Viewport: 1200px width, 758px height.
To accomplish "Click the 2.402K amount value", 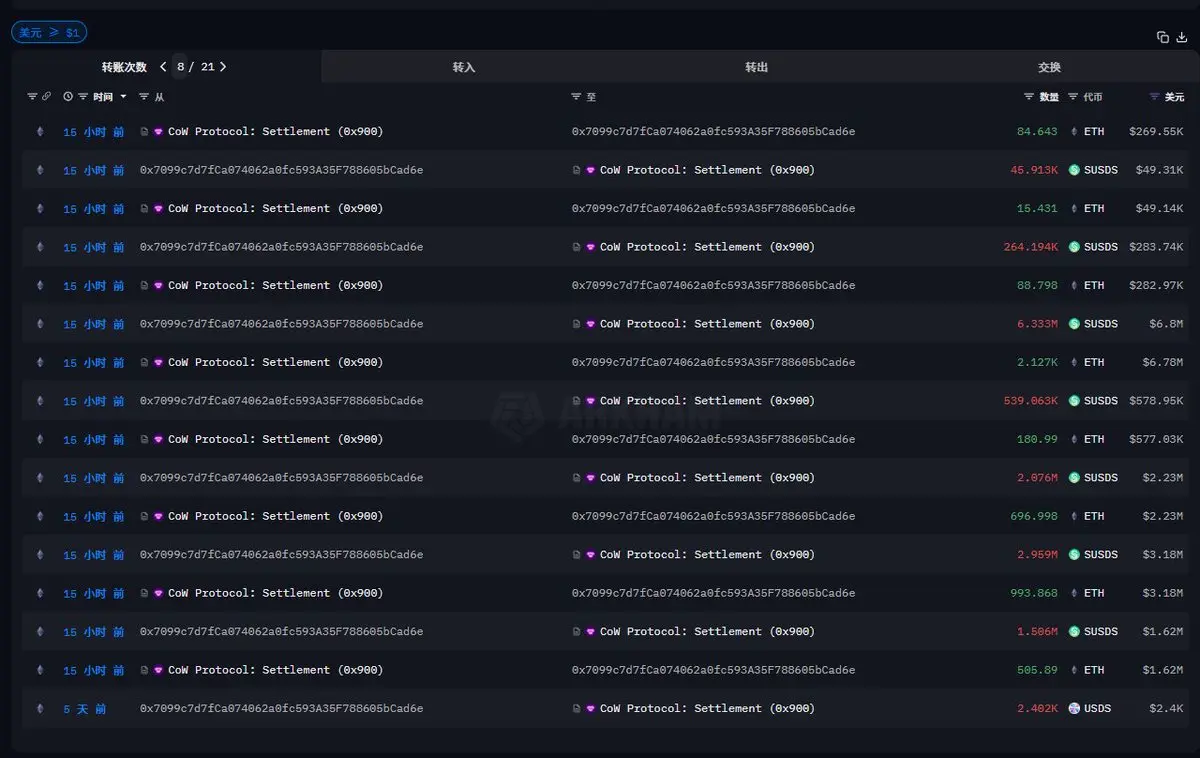I will point(1037,709).
